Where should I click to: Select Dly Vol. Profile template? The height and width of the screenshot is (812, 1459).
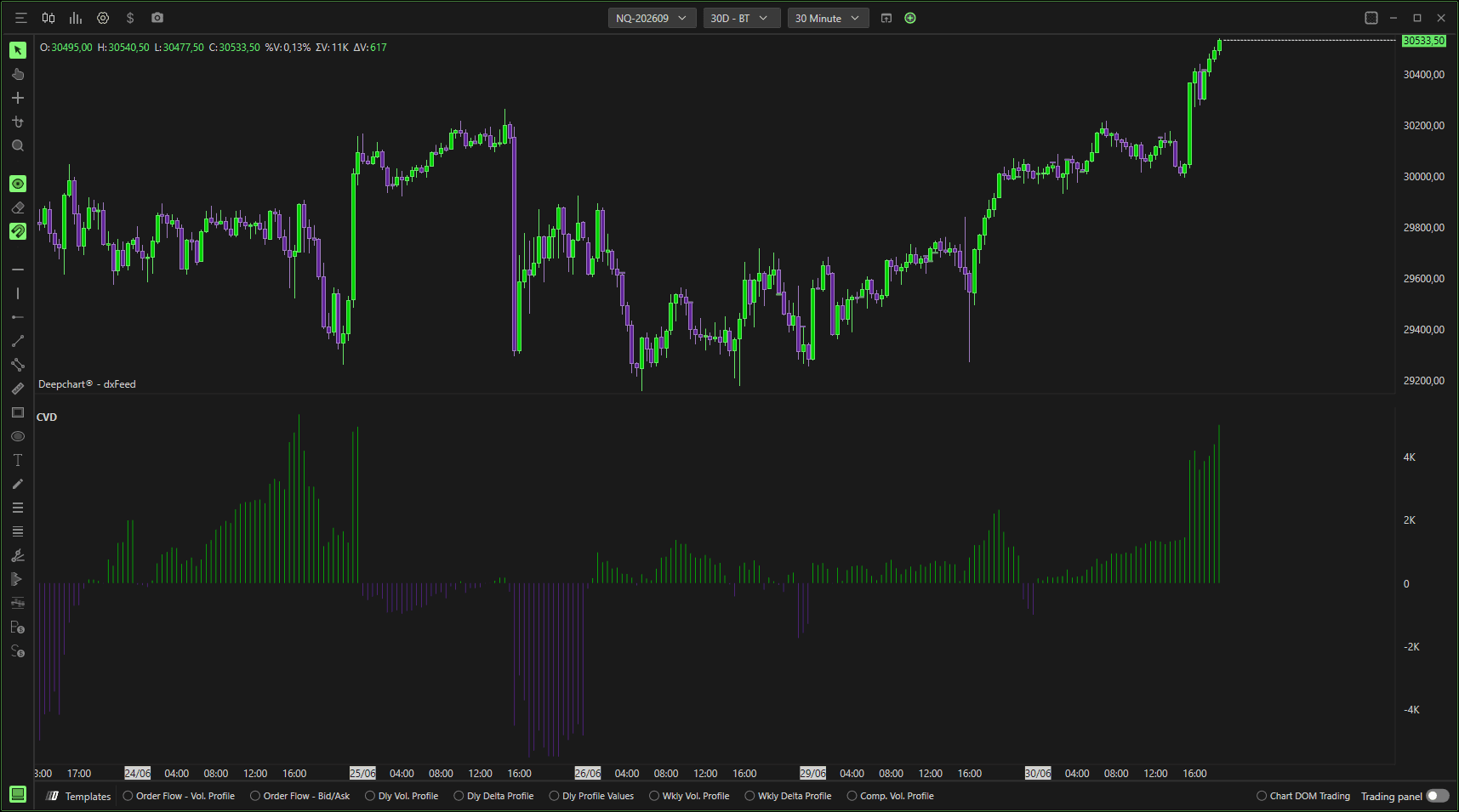coord(402,797)
